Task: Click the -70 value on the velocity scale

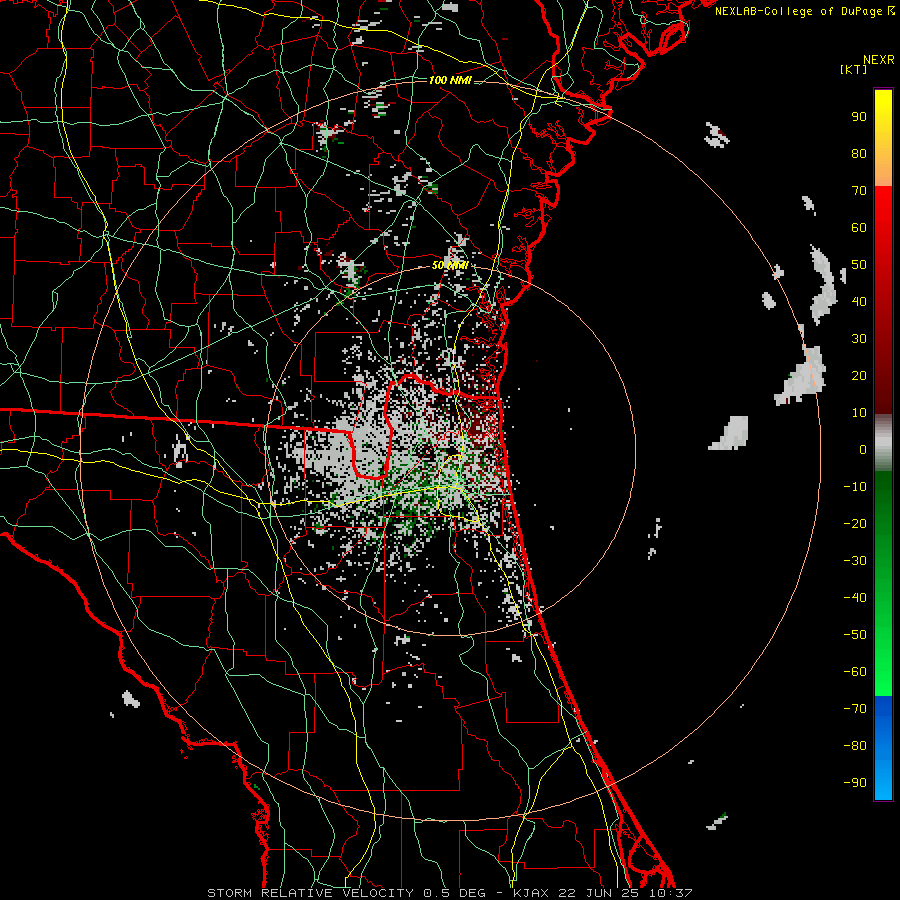Action: pos(855,709)
